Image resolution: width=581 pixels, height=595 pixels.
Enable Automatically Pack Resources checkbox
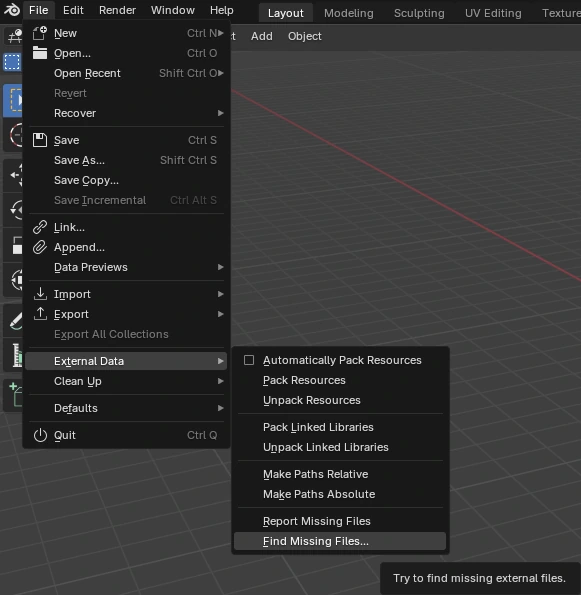coord(249,360)
